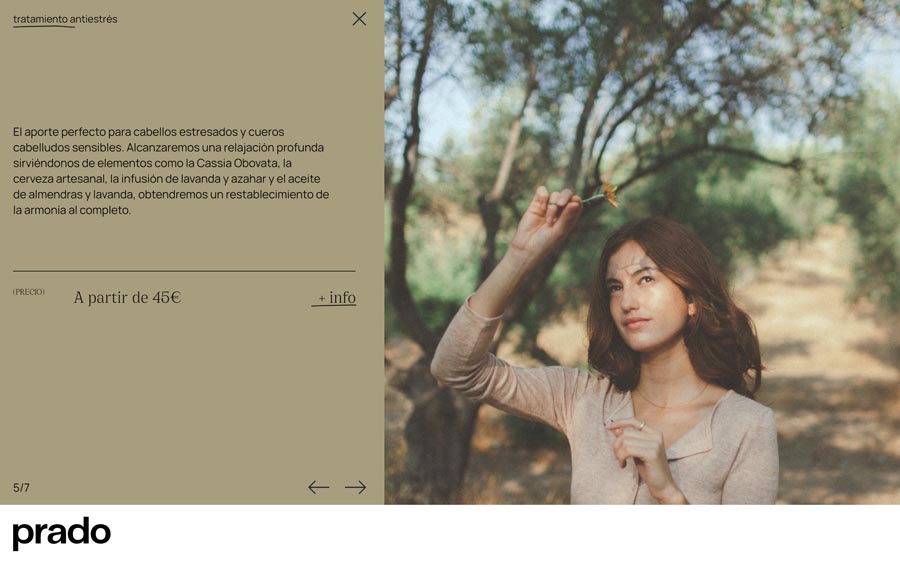900x563 pixels.
Task: Click the small (PRECIO) label
Action: pos(29,292)
